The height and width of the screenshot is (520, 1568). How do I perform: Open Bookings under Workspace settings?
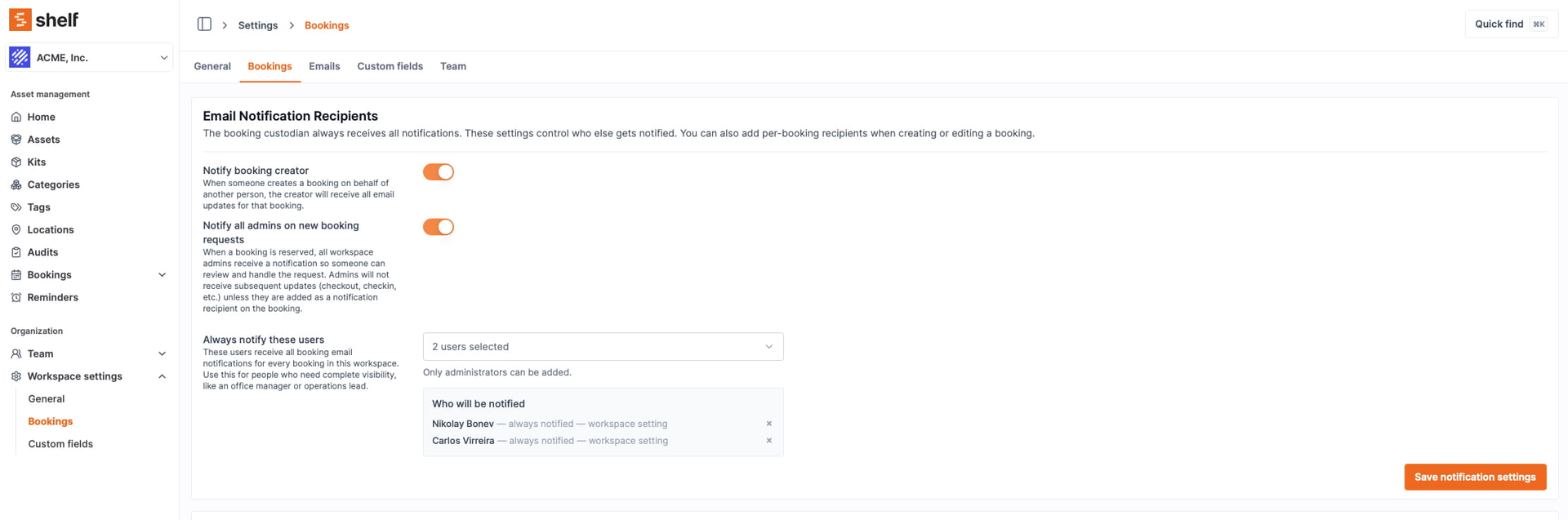(x=51, y=421)
